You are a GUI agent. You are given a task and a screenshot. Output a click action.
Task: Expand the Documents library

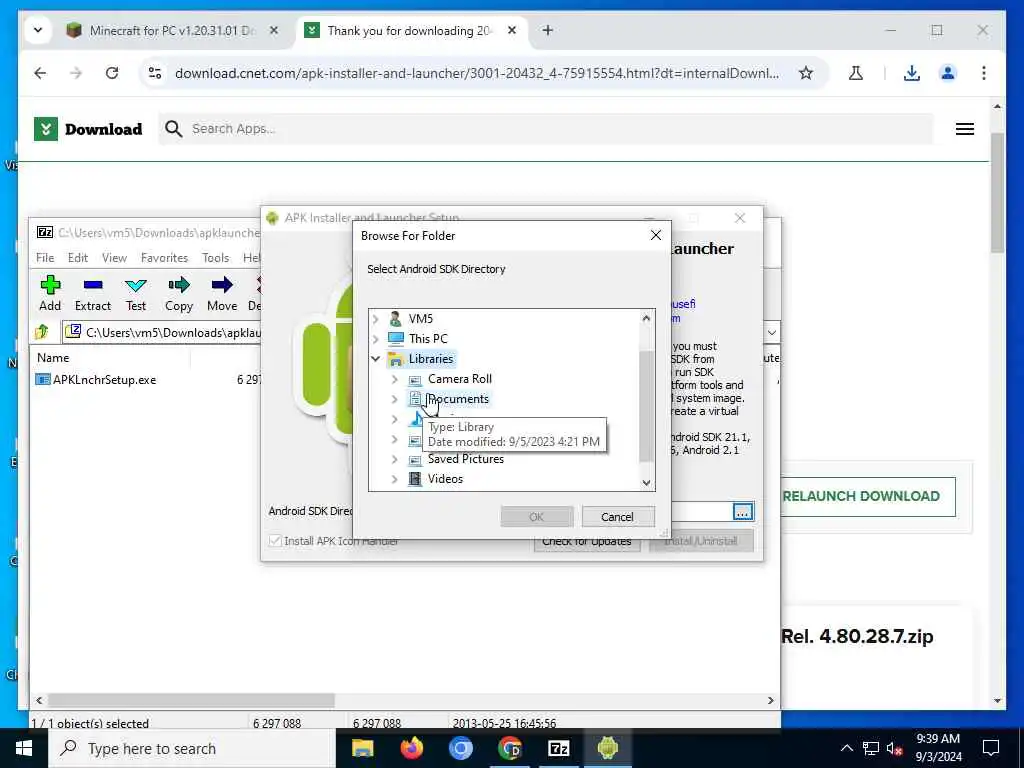(x=394, y=399)
